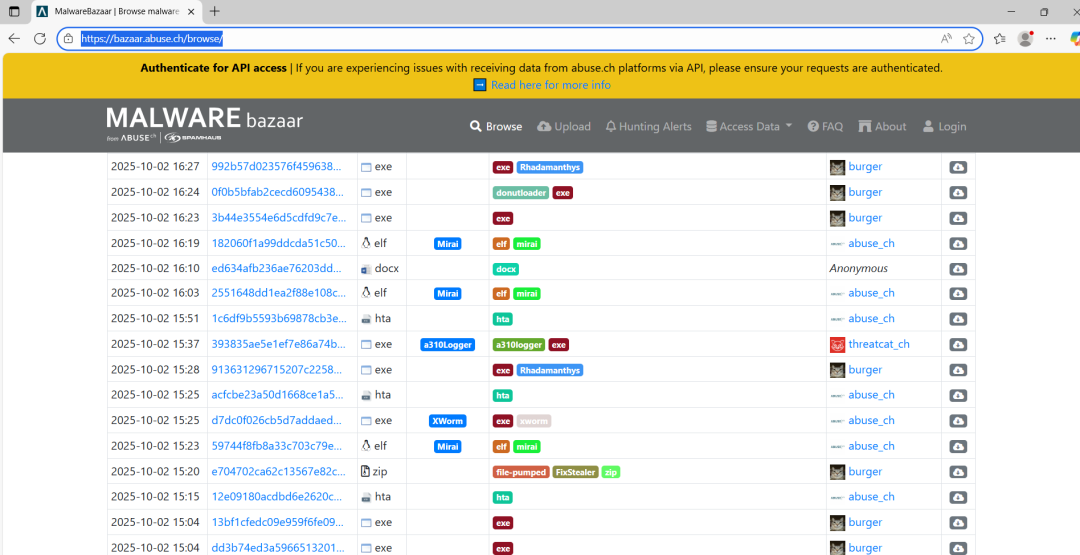1080x555 pixels.
Task: Click Read here for more info link
Action: (550, 85)
